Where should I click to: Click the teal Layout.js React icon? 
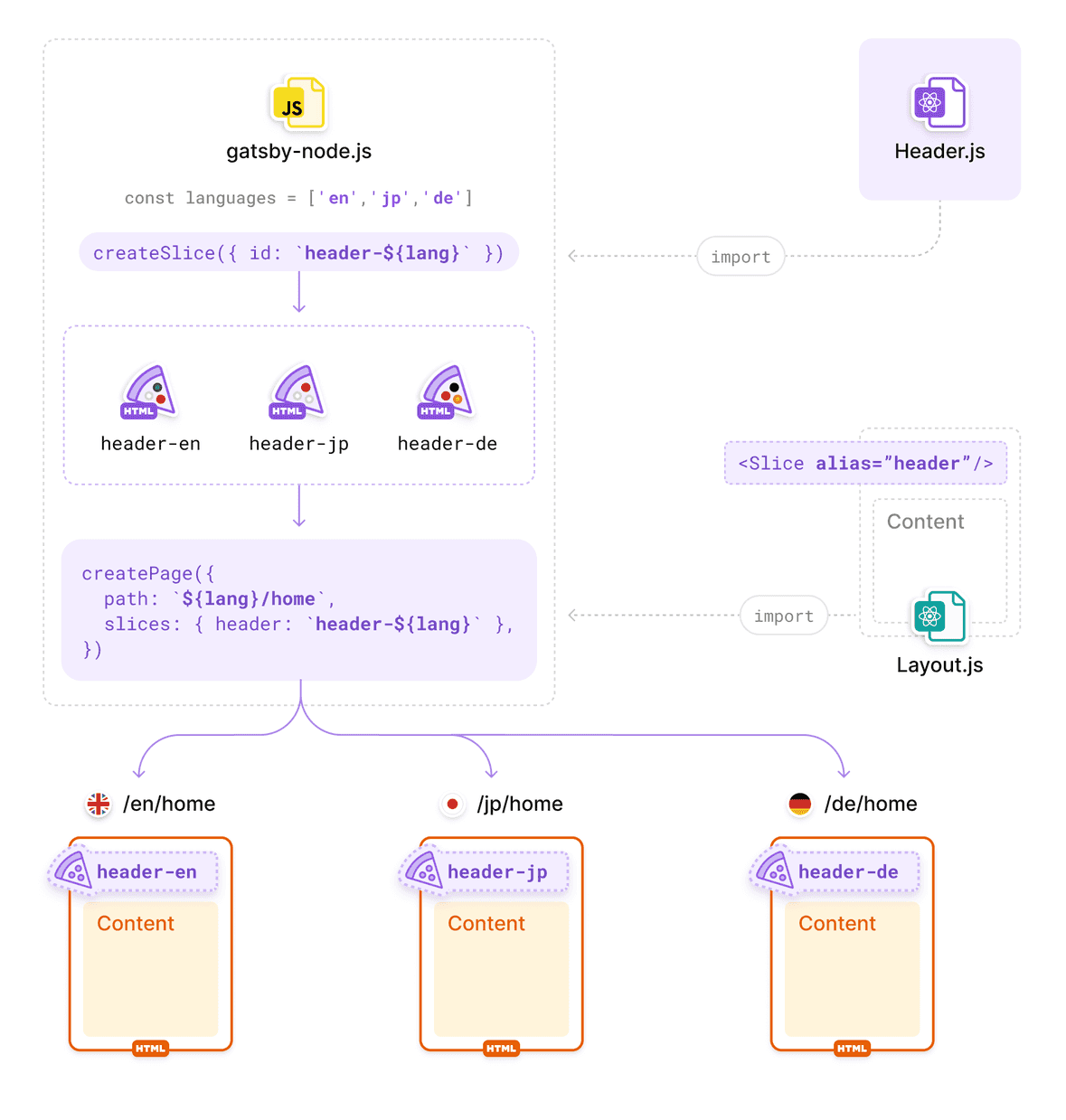click(939, 616)
